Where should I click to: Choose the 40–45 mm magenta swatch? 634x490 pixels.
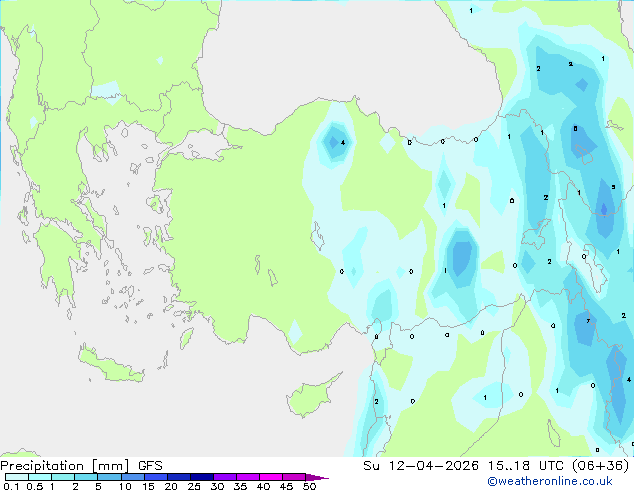[x=271, y=477]
